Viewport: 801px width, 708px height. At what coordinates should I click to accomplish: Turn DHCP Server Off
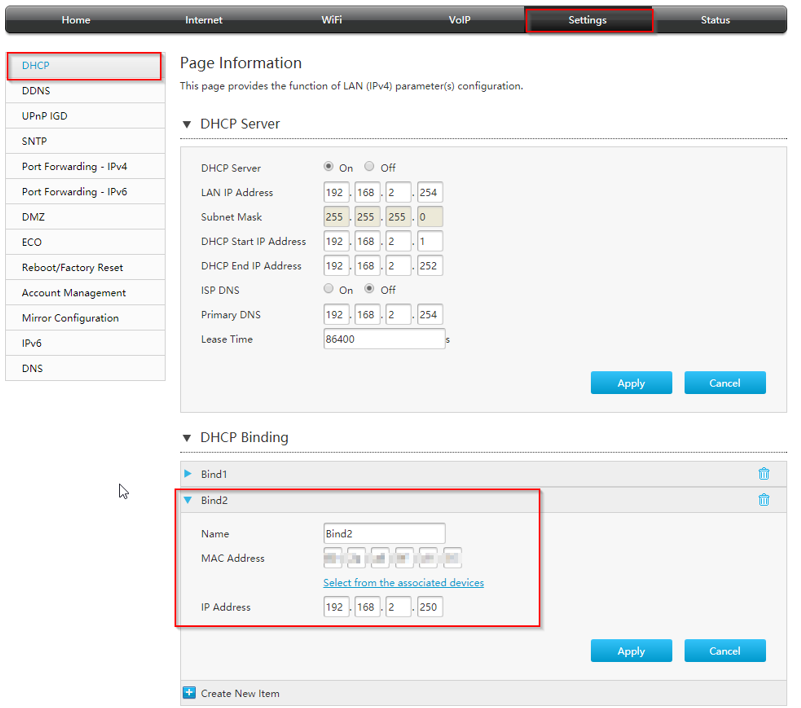point(370,167)
